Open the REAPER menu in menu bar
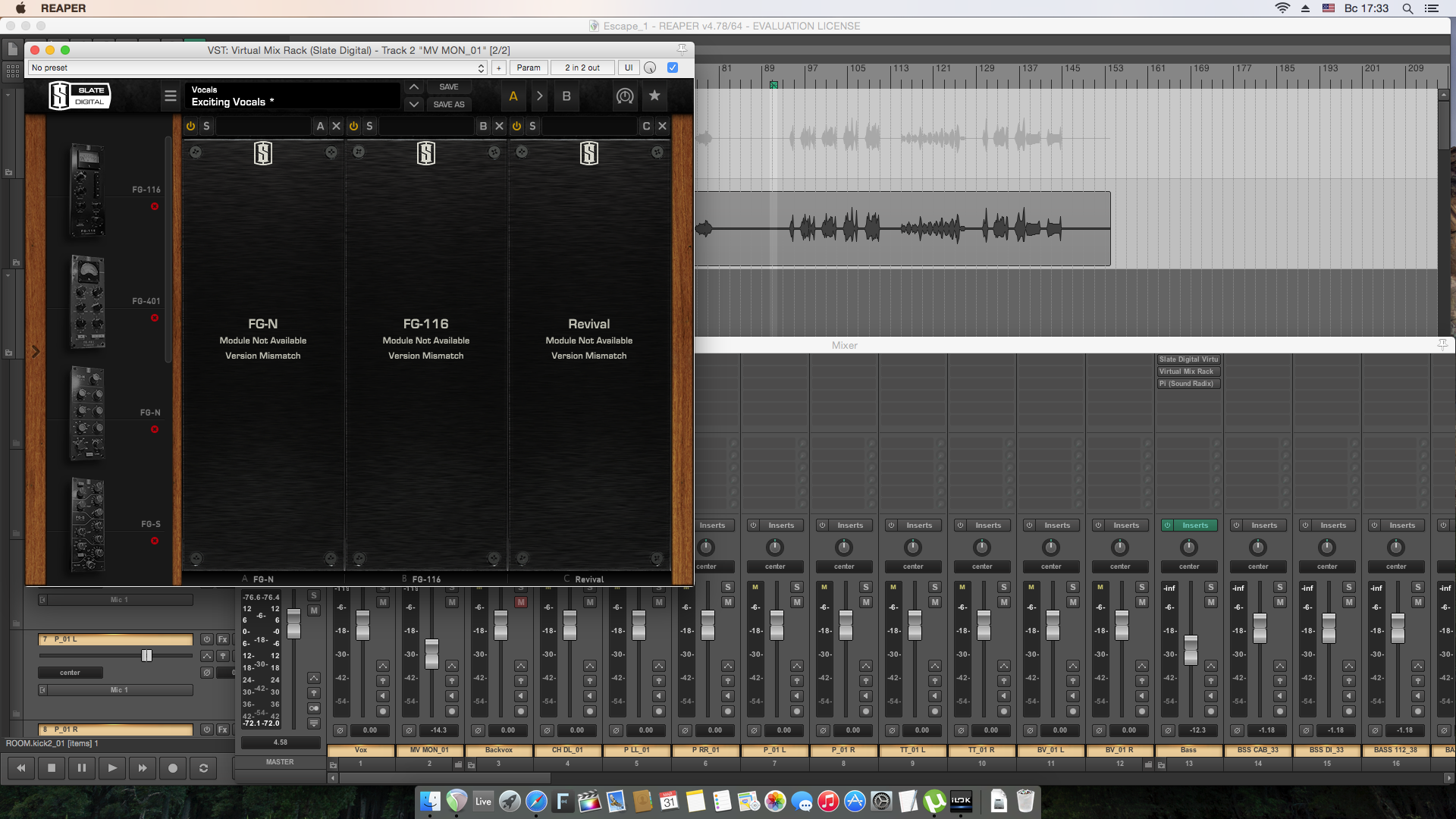This screenshot has width=1456, height=819. pos(63,8)
